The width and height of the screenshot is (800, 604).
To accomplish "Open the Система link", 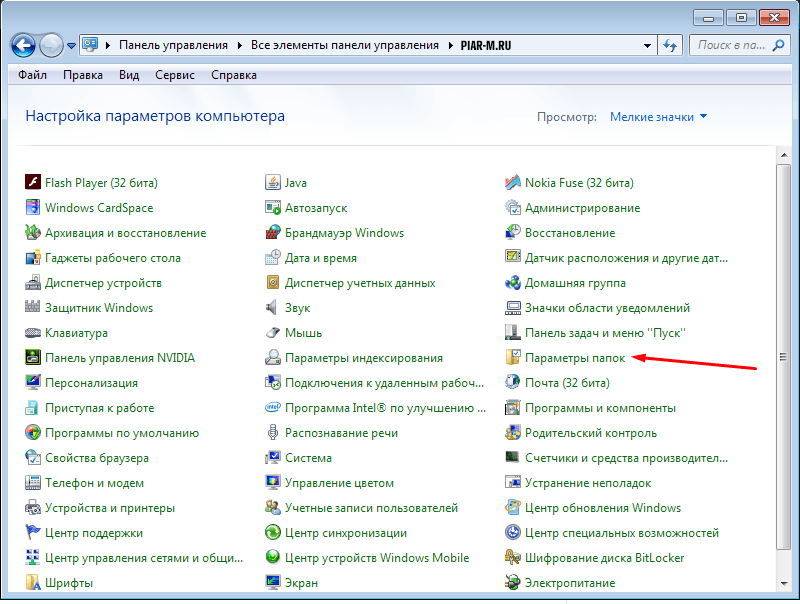I will [308, 458].
